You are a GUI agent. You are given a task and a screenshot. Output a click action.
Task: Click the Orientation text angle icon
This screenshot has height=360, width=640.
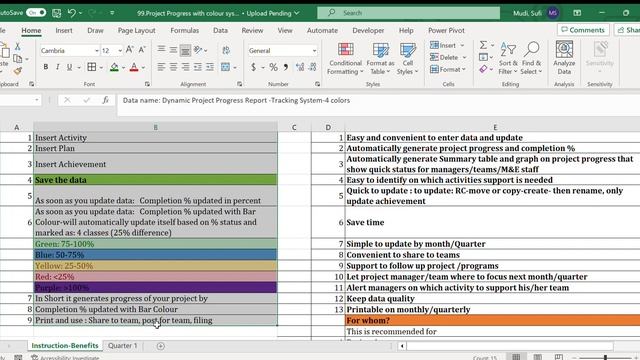tap(198, 50)
